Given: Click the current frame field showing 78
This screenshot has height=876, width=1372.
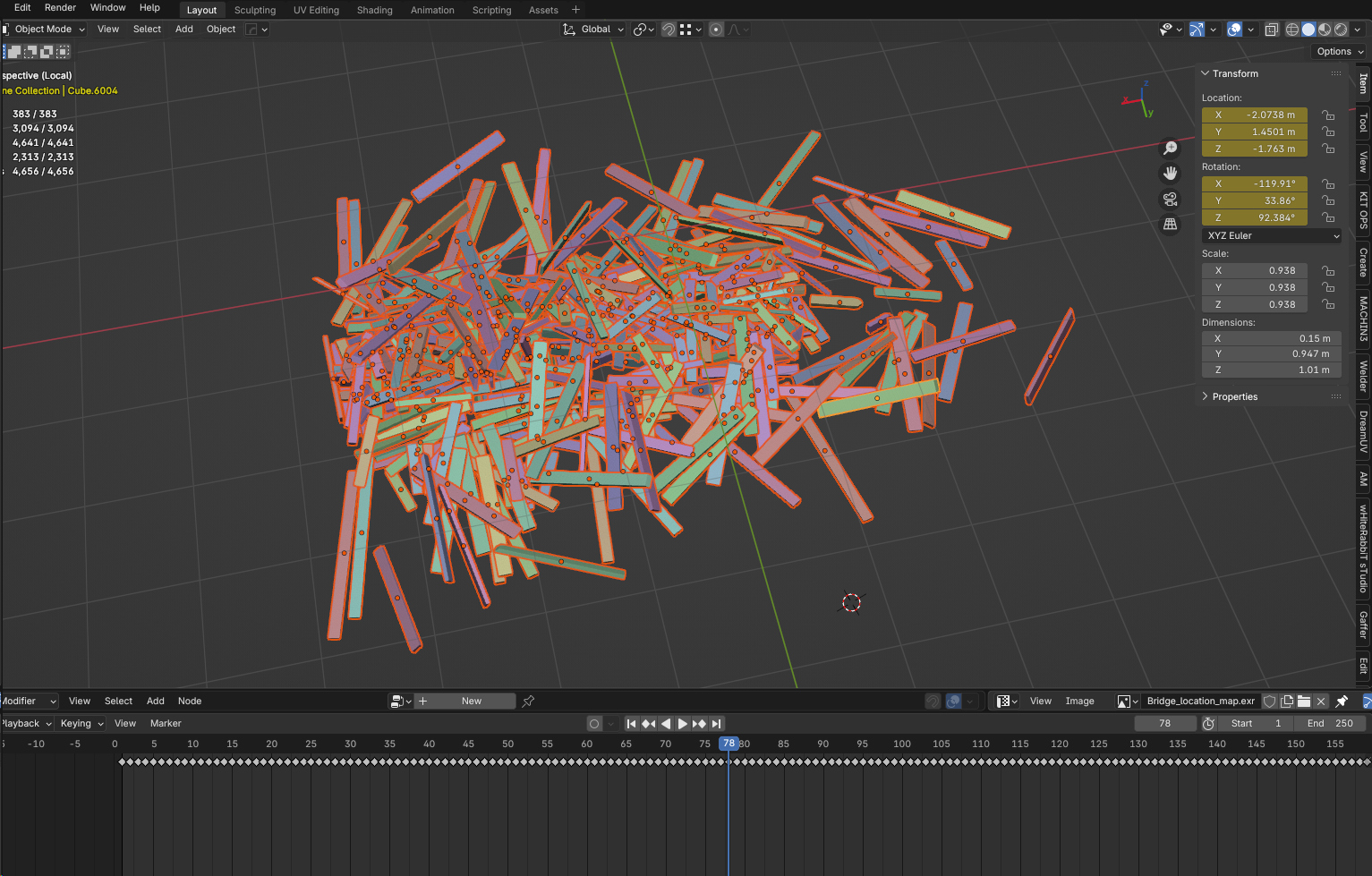Looking at the screenshot, I should point(1164,724).
